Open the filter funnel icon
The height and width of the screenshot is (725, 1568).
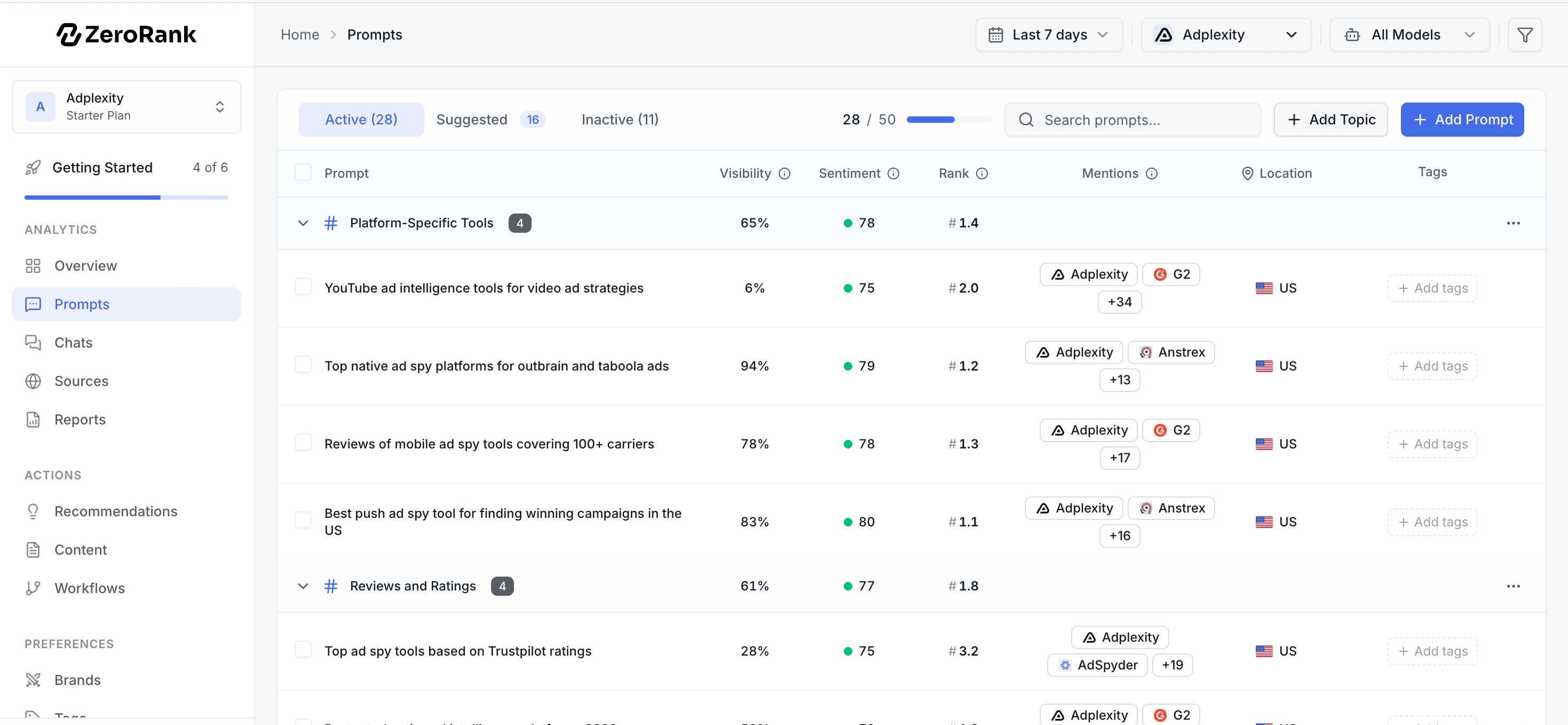click(1525, 35)
